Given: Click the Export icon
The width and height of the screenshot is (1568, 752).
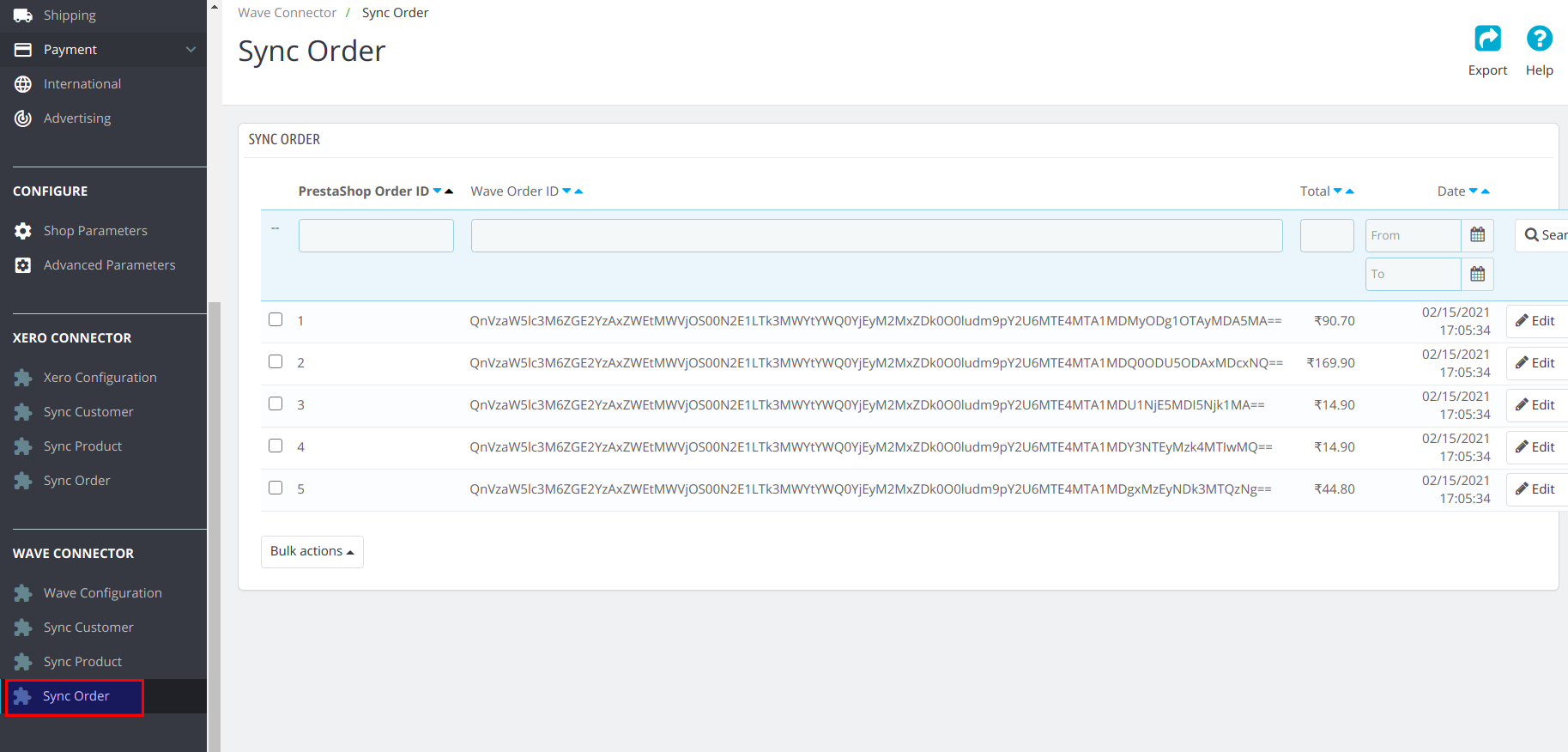Looking at the screenshot, I should 1487,39.
